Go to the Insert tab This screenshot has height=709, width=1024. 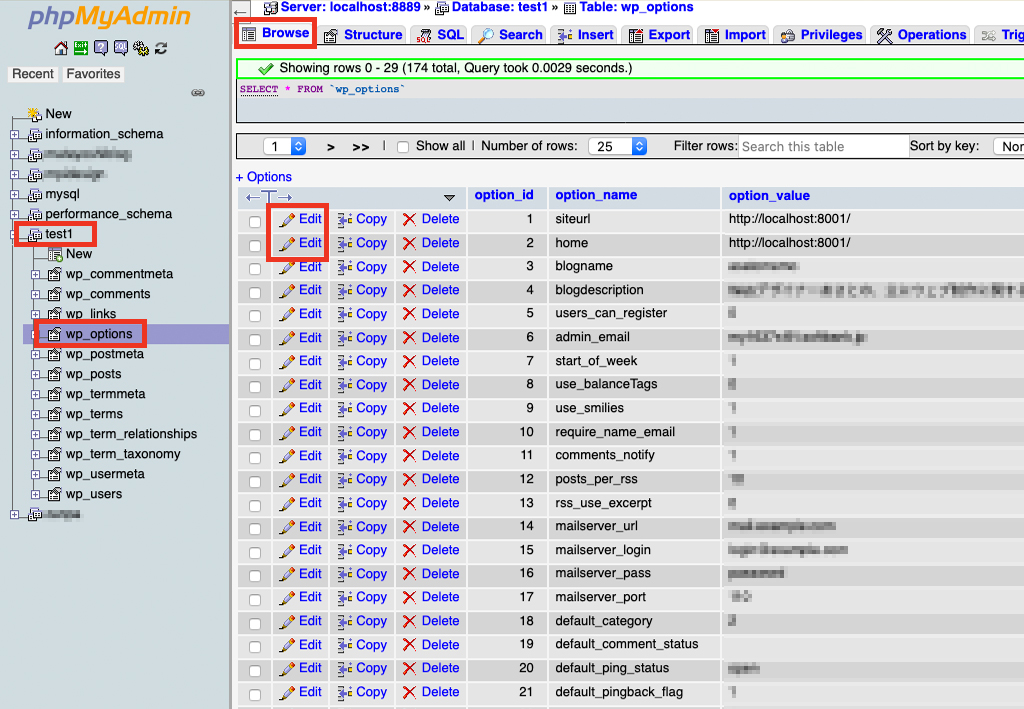click(585, 35)
